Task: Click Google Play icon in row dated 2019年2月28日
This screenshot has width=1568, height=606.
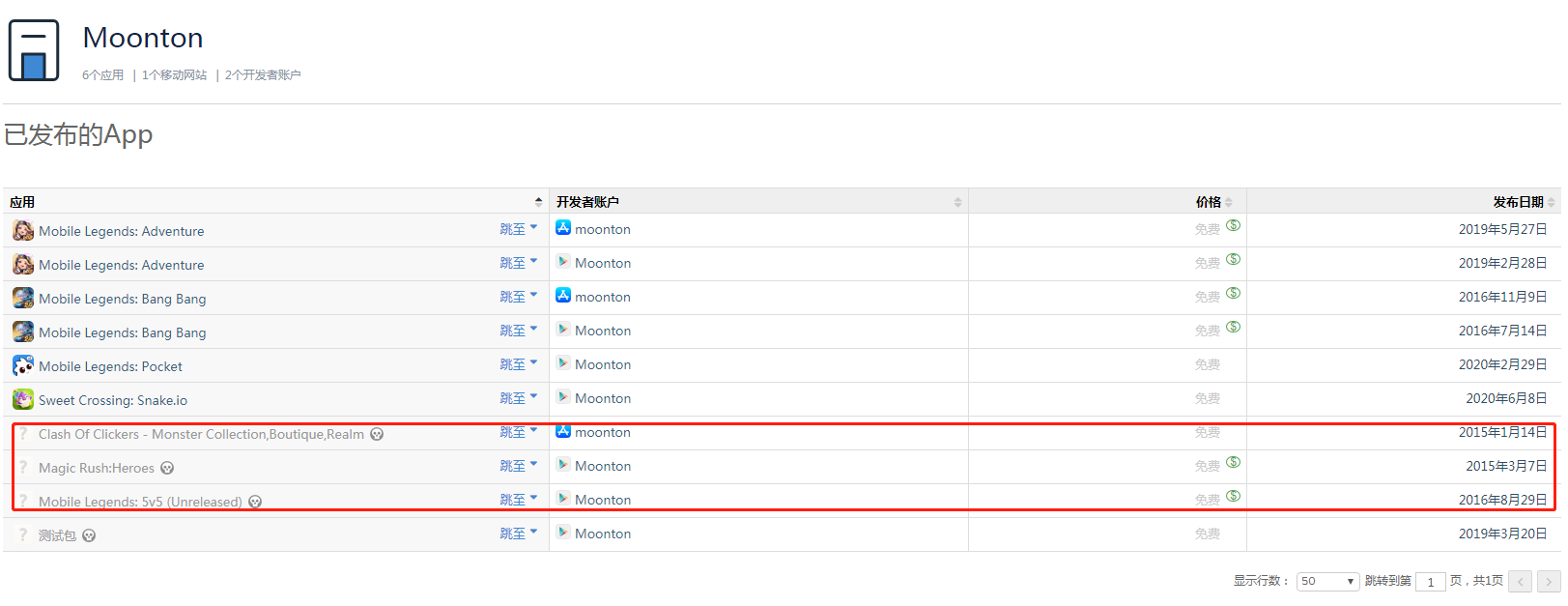Action: [x=563, y=262]
